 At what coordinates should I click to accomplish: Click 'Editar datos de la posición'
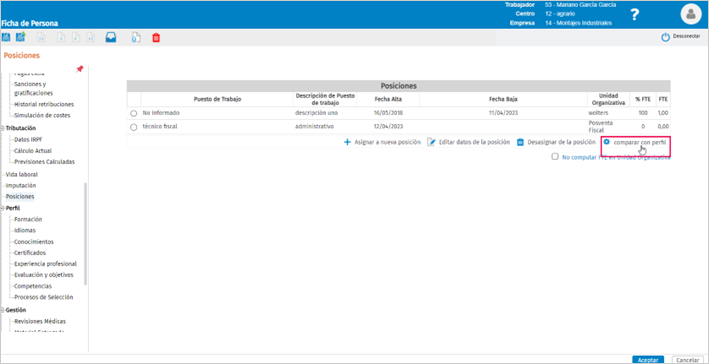[x=468, y=142]
